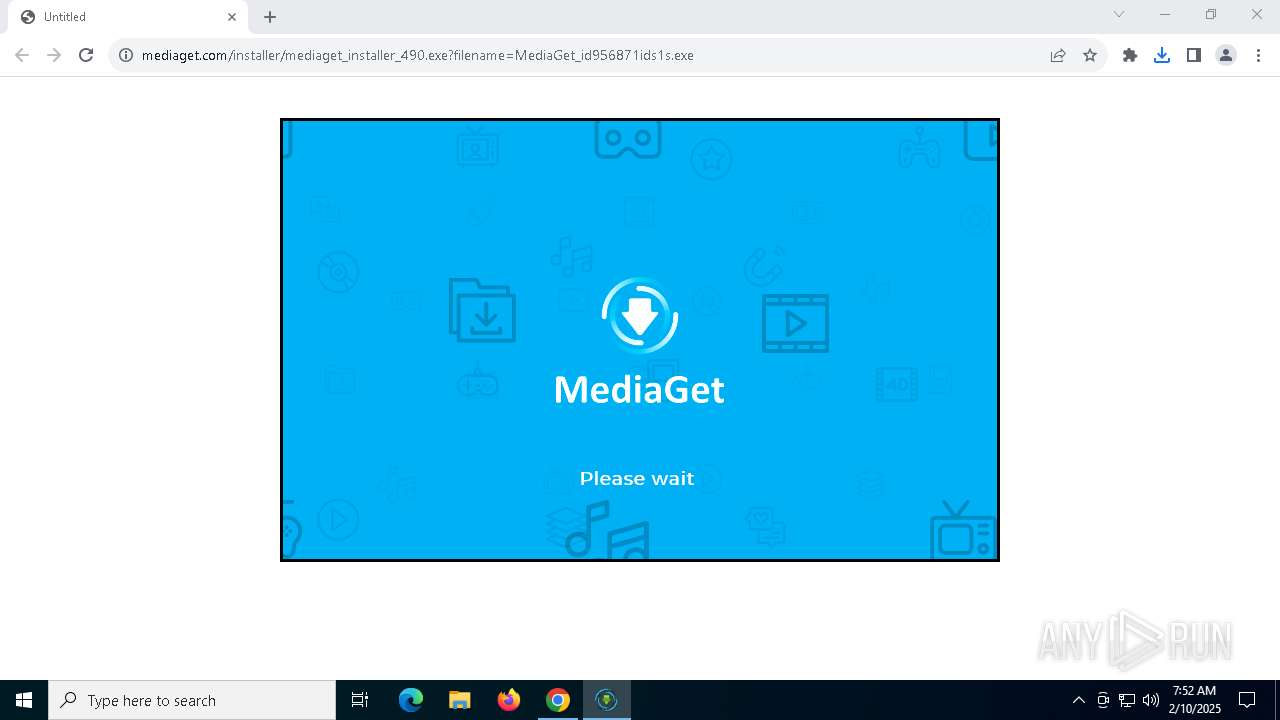Close the Chrome window
1280x720 pixels.
(1257, 14)
